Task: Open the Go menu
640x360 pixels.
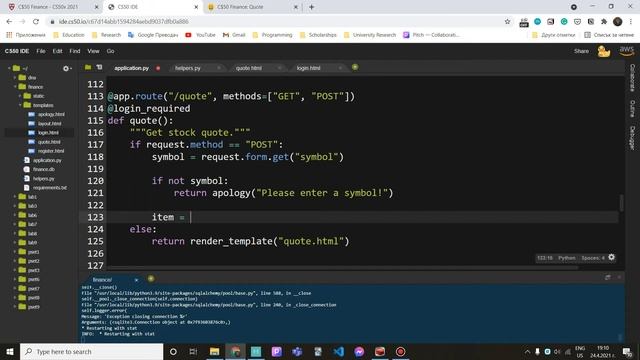Action: 111,51
